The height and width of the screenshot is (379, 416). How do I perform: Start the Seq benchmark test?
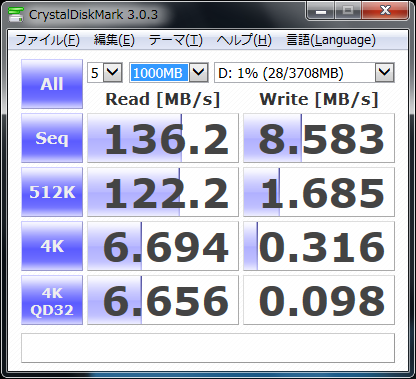pos(52,138)
